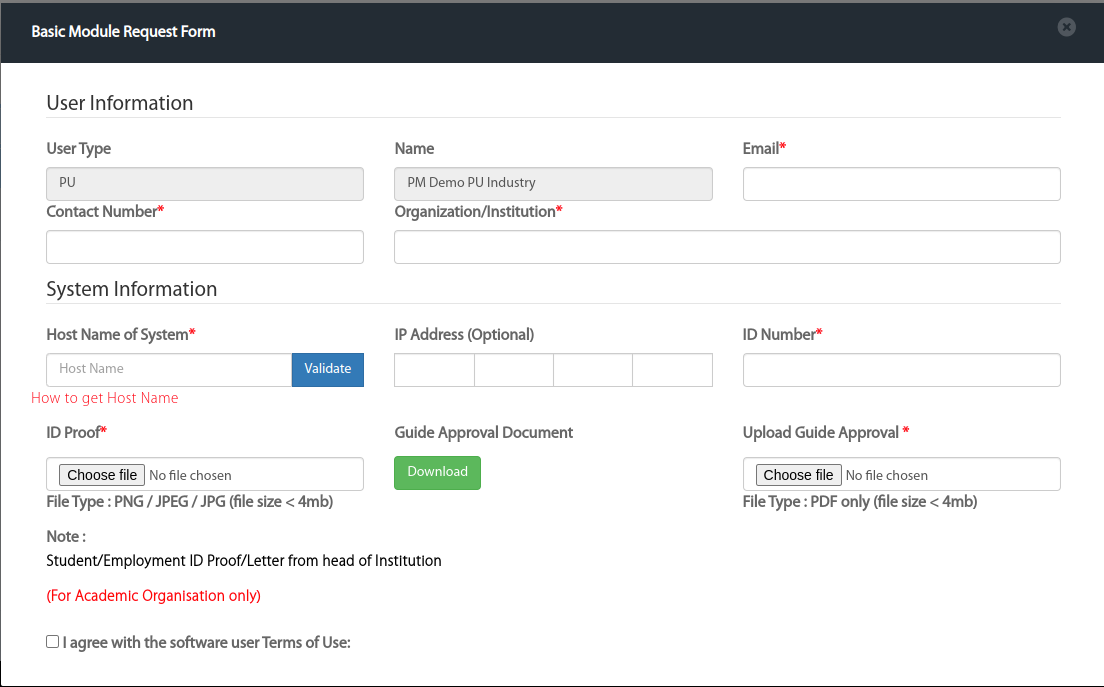Click the Host Name input field

pyautogui.click(x=169, y=370)
